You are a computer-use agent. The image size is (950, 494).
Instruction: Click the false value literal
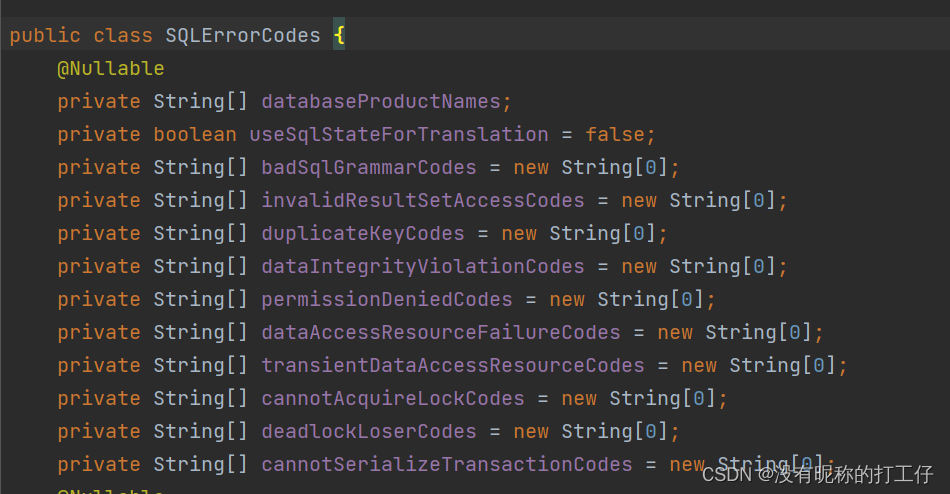pyautogui.click(x=615, y=135)
